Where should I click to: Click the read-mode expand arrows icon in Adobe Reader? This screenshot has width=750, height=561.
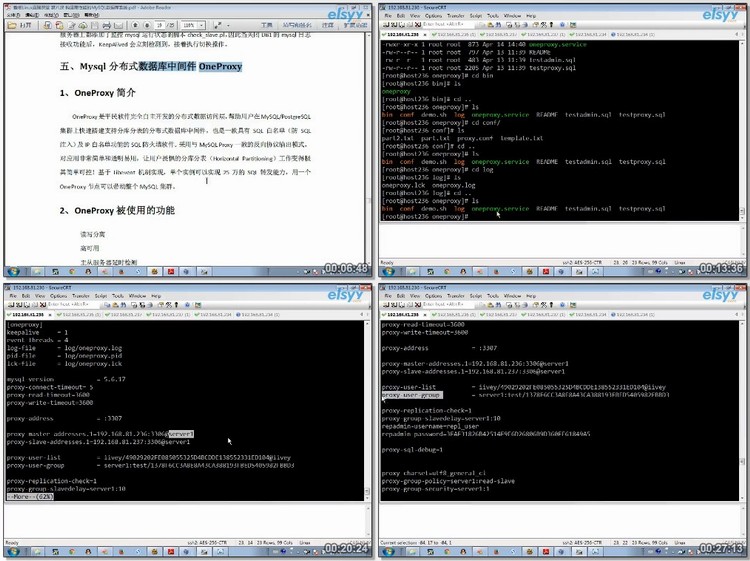coord(218,25)
